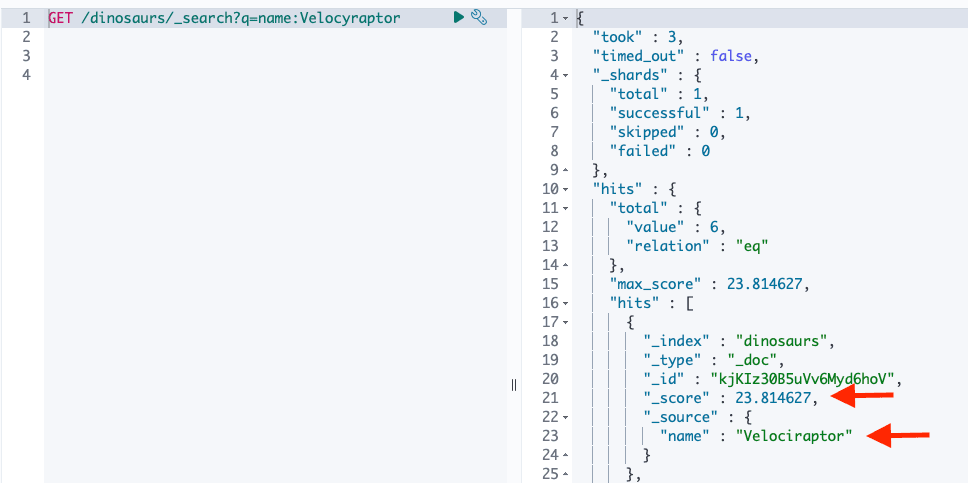Collapse the "hits" array at line 16
This screenshot has height=483, width=968.
click(567, 303)
